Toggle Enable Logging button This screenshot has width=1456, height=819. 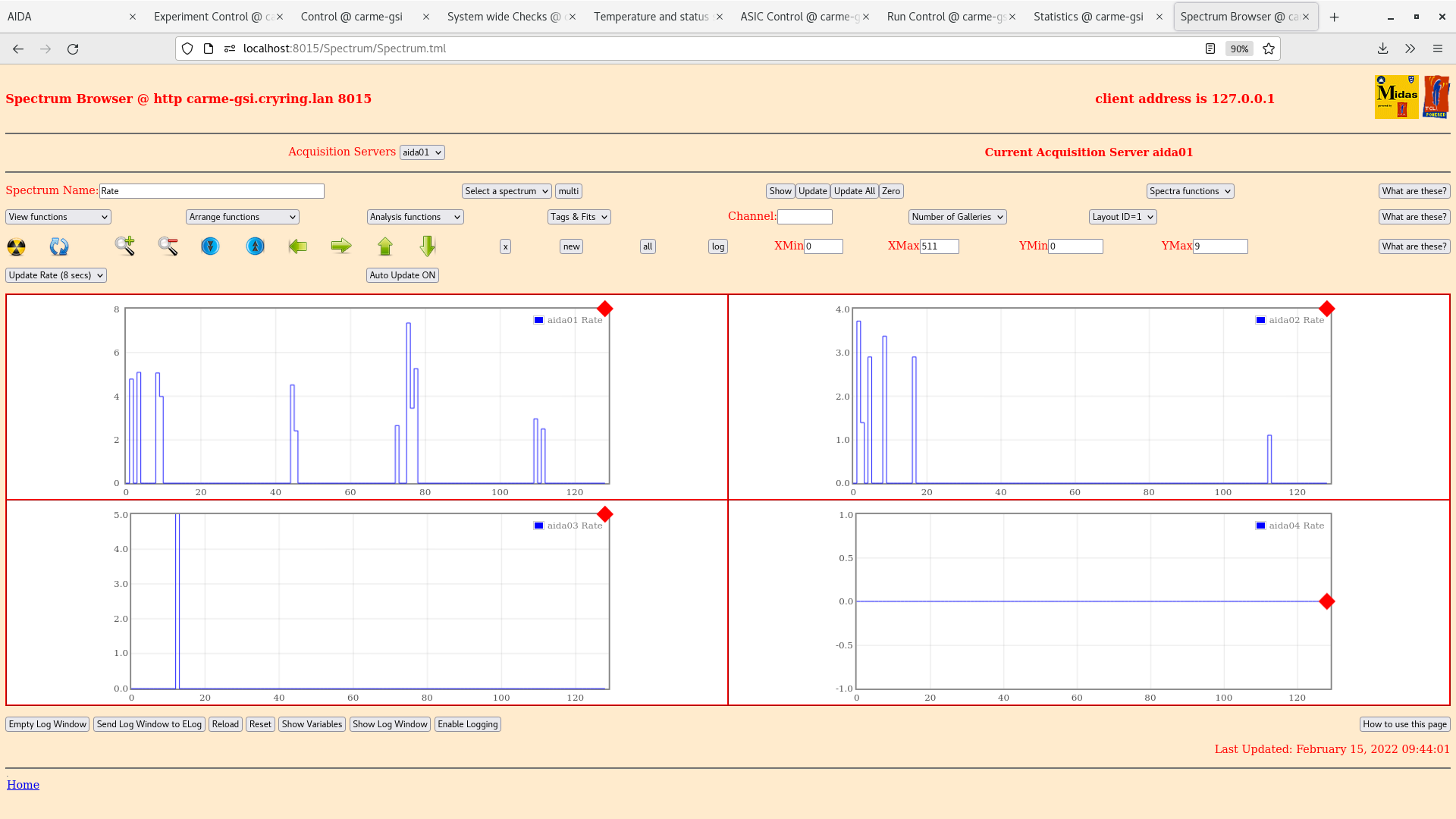pos(467,724)
